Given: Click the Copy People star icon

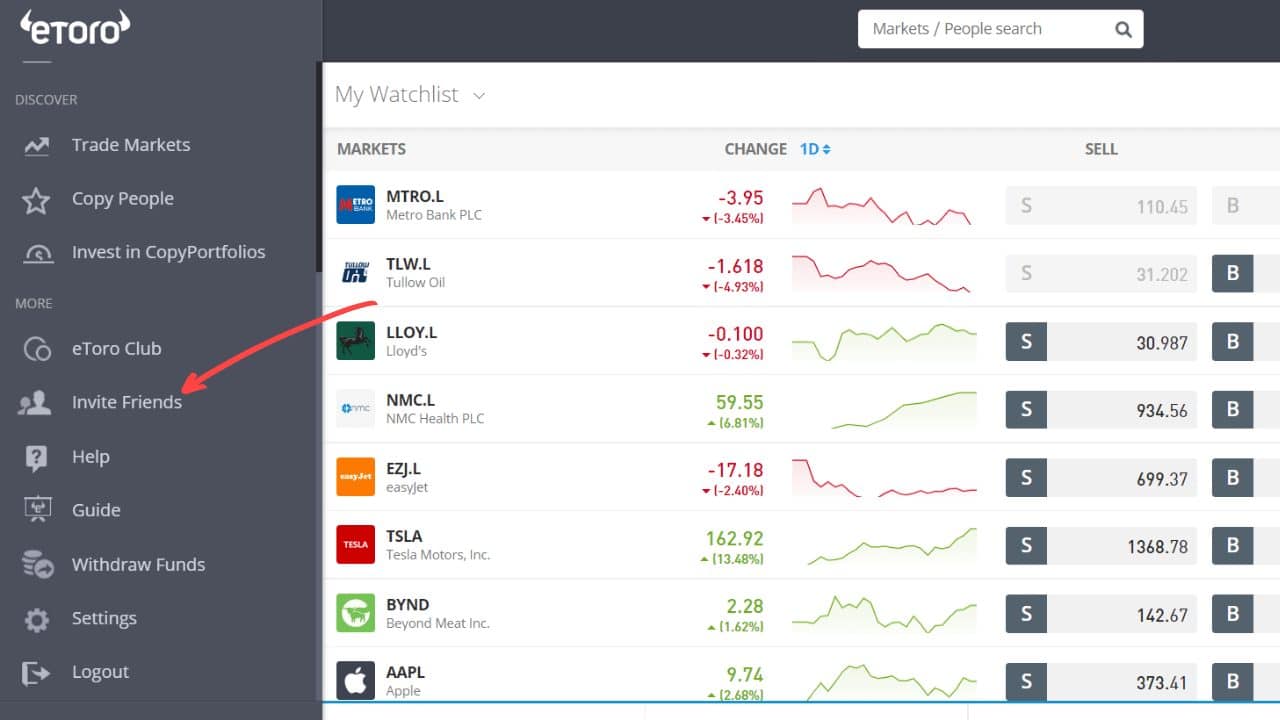Looking at the screenshot, I should click(x=36, y=198).
